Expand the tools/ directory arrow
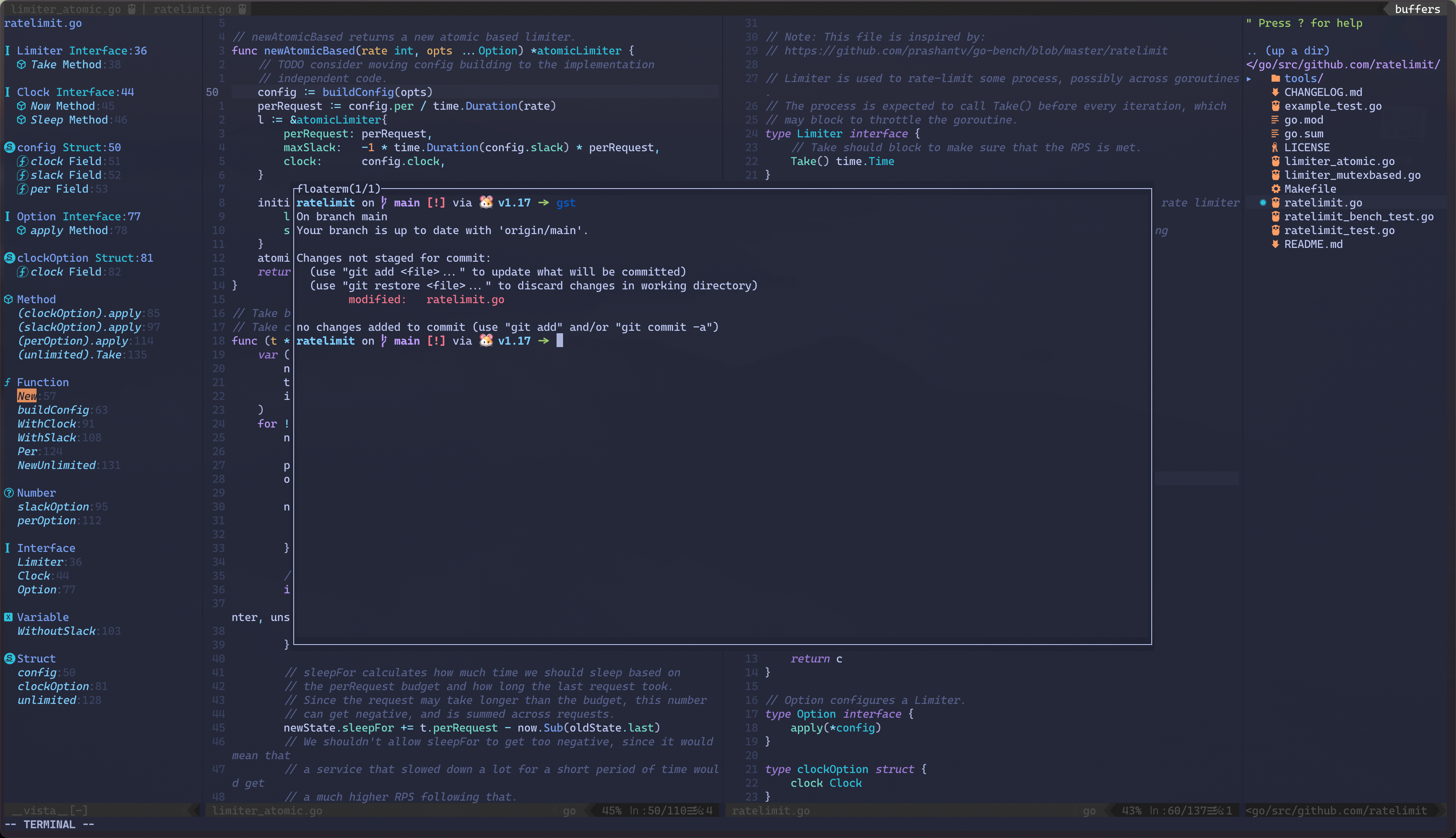 coord(1249,79)
